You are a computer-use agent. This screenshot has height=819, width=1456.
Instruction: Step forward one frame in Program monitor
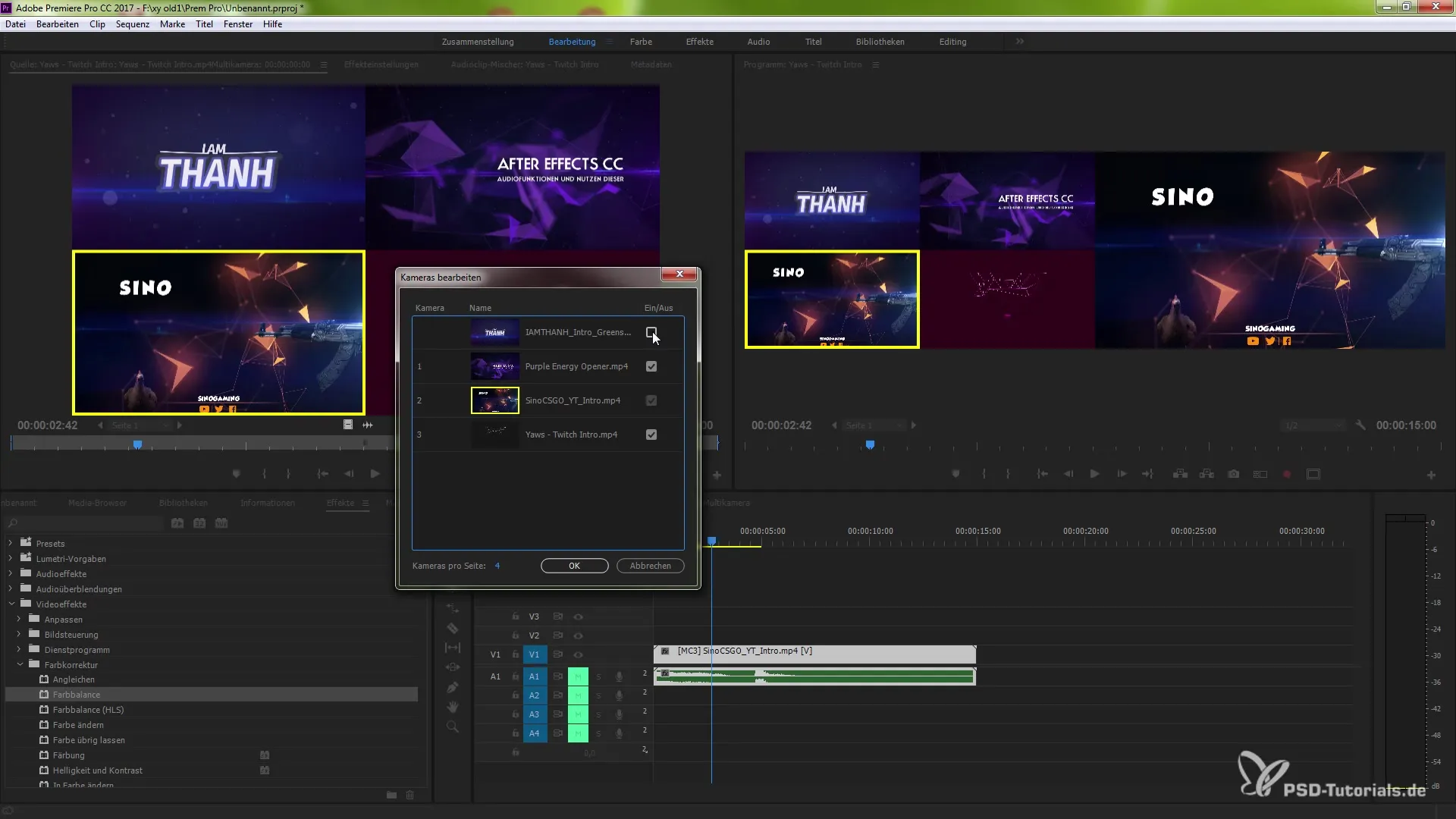1122,474
